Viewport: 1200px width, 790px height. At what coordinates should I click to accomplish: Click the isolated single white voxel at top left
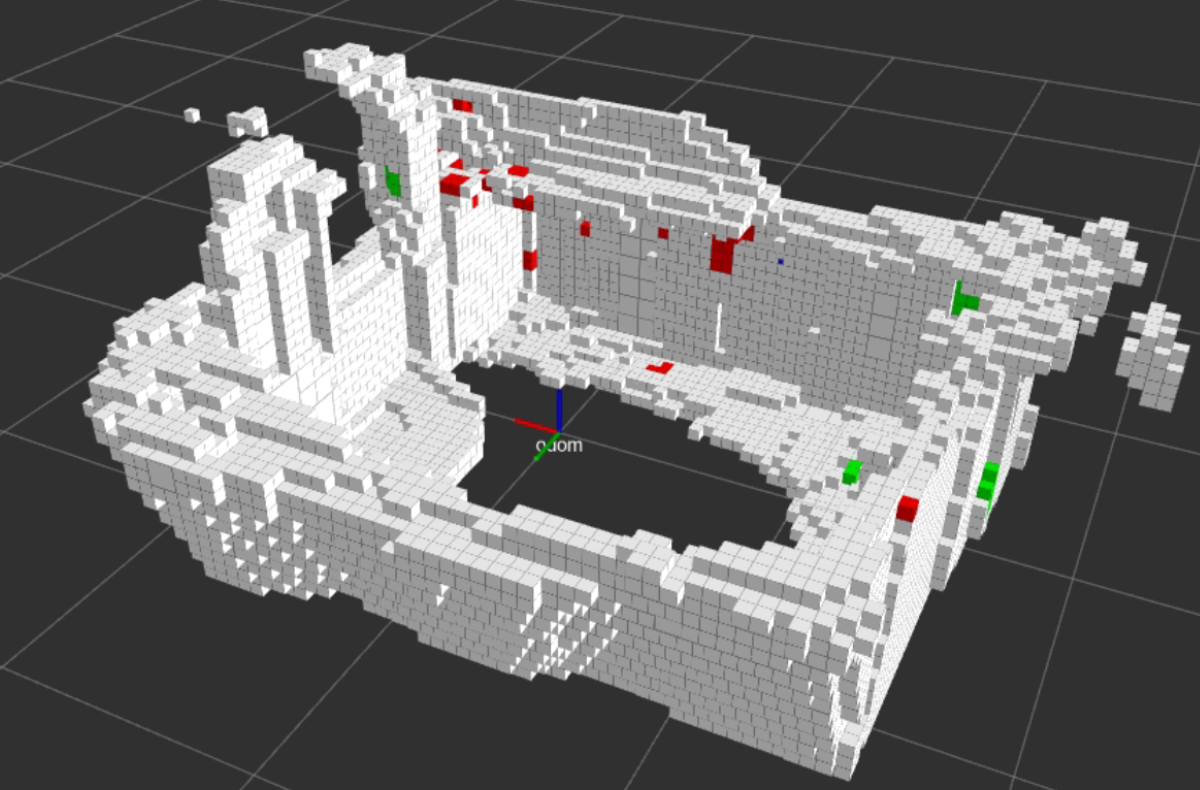click(x=192, y=115)
